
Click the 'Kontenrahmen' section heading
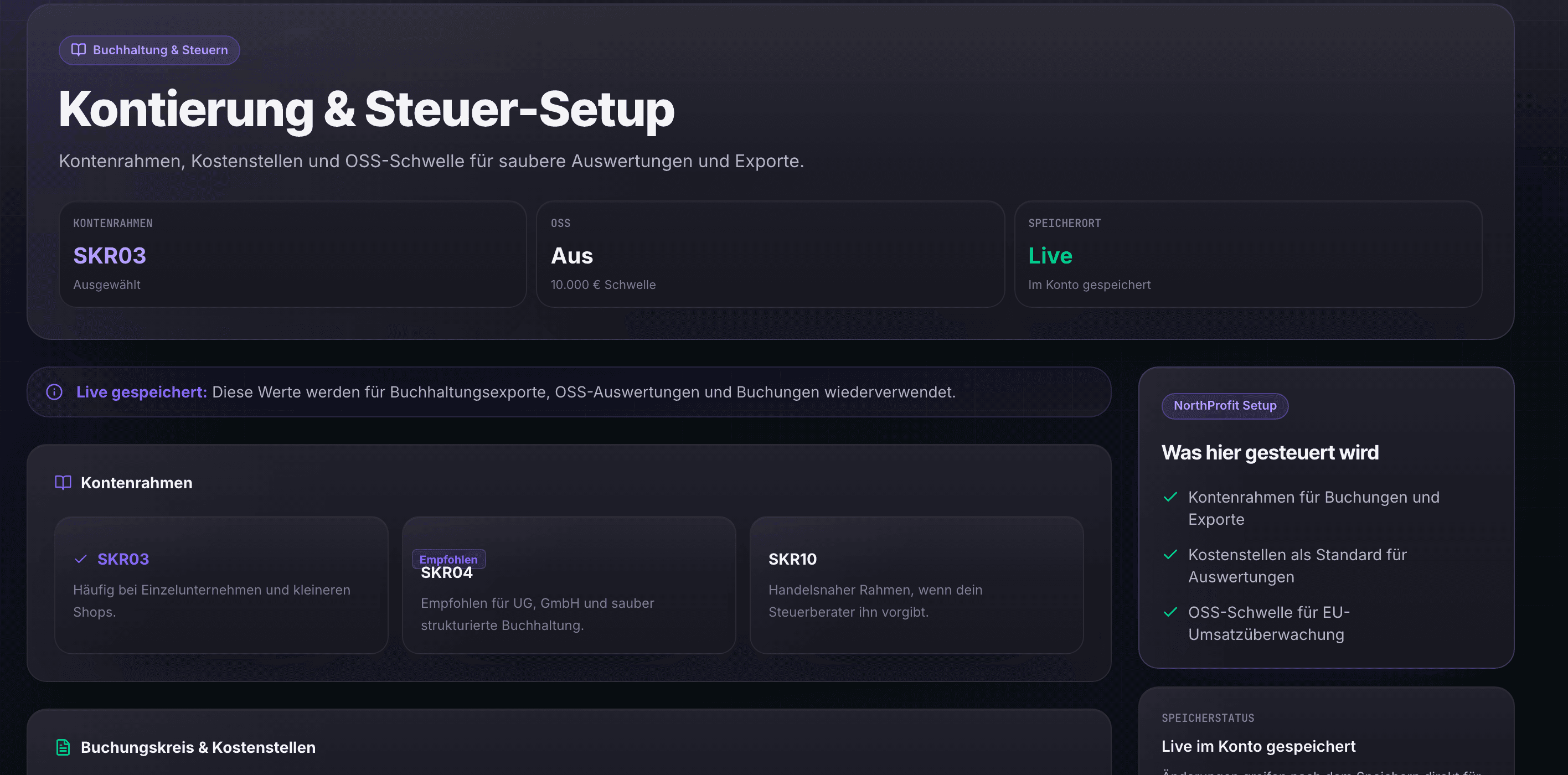[136, 483]
